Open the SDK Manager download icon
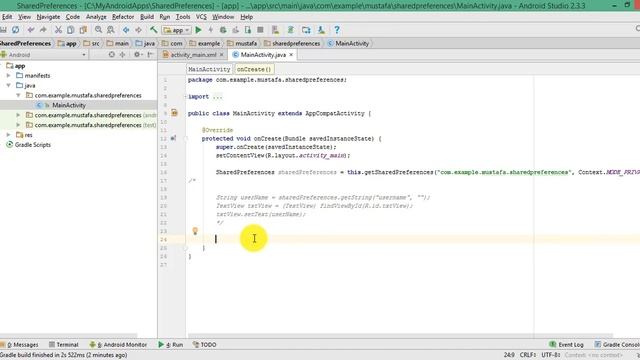 321,30
